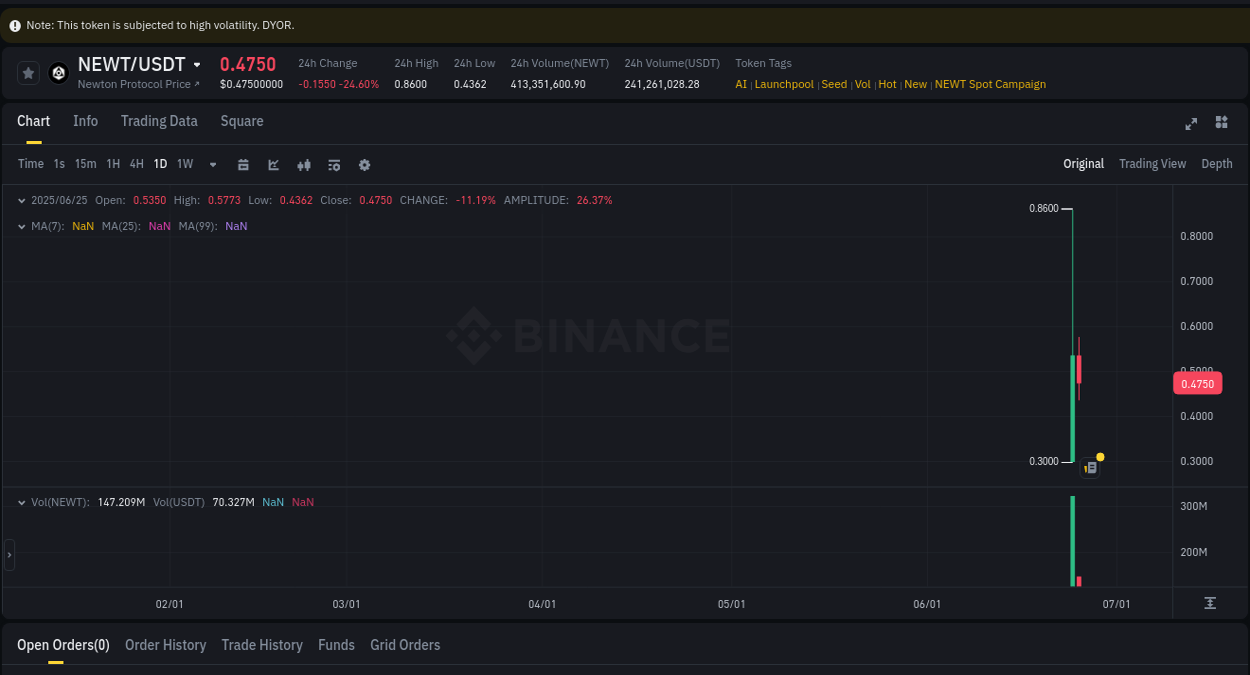Viewport: 1250px width, 675px height.
Task: Switch to the Trading Data tab
Action: pos(159,120)
